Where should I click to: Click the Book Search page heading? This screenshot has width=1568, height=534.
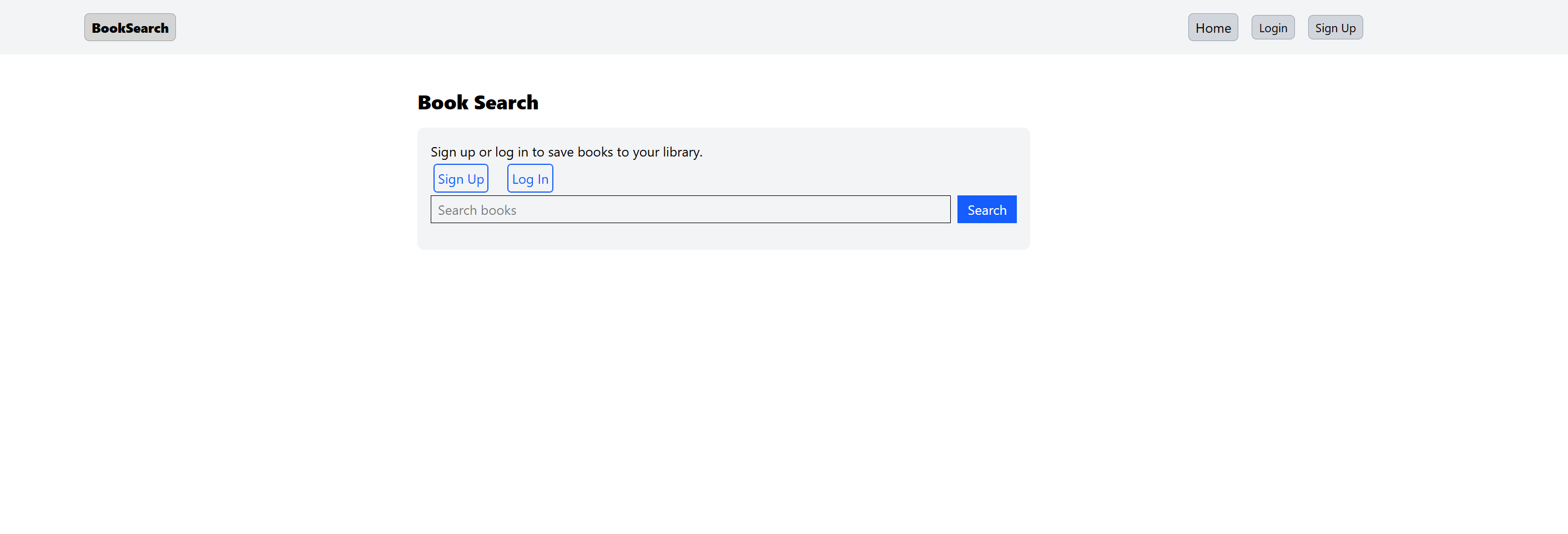[x=478, y=102]
